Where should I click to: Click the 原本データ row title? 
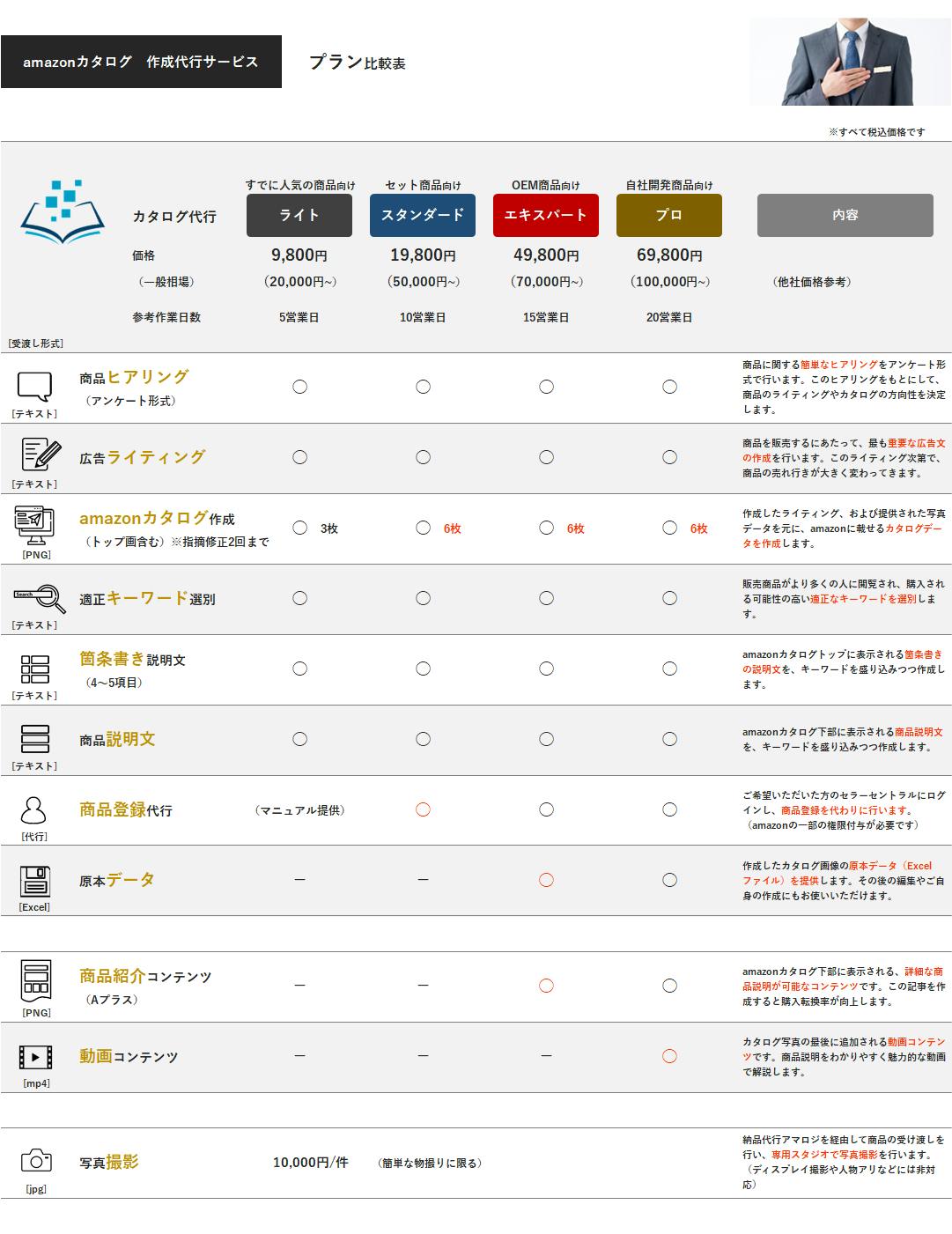tap(117, 880)
